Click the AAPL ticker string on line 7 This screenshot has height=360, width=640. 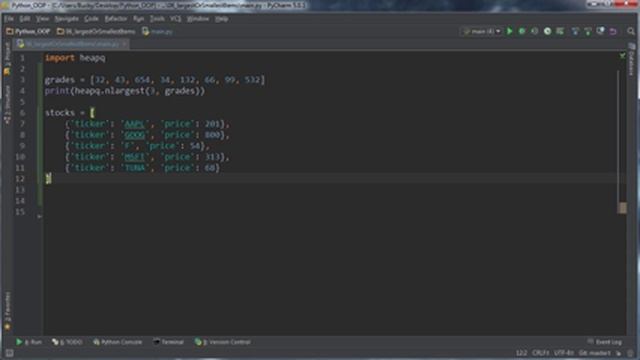click(135, 124)
